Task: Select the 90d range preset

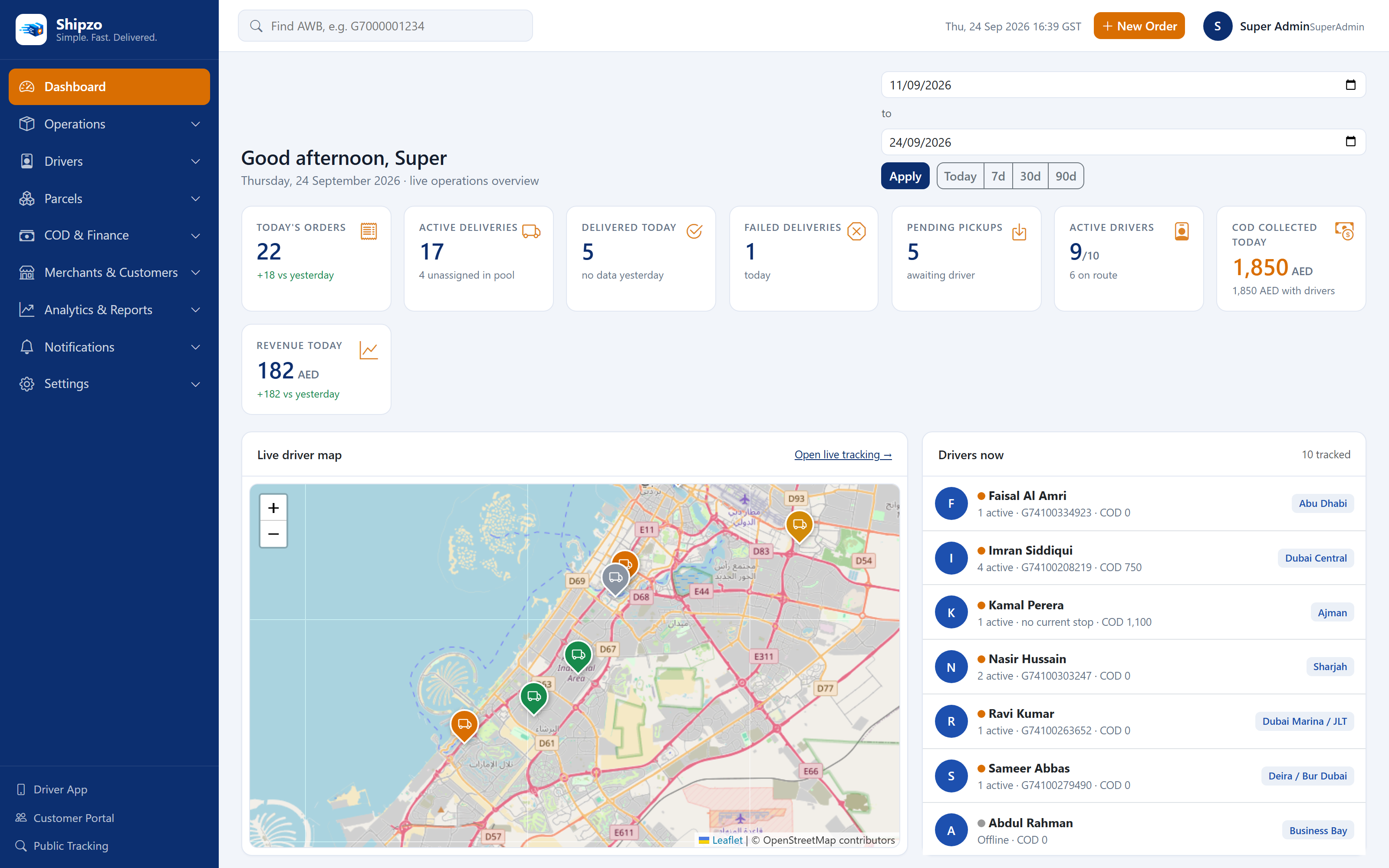Action: 1066,176
